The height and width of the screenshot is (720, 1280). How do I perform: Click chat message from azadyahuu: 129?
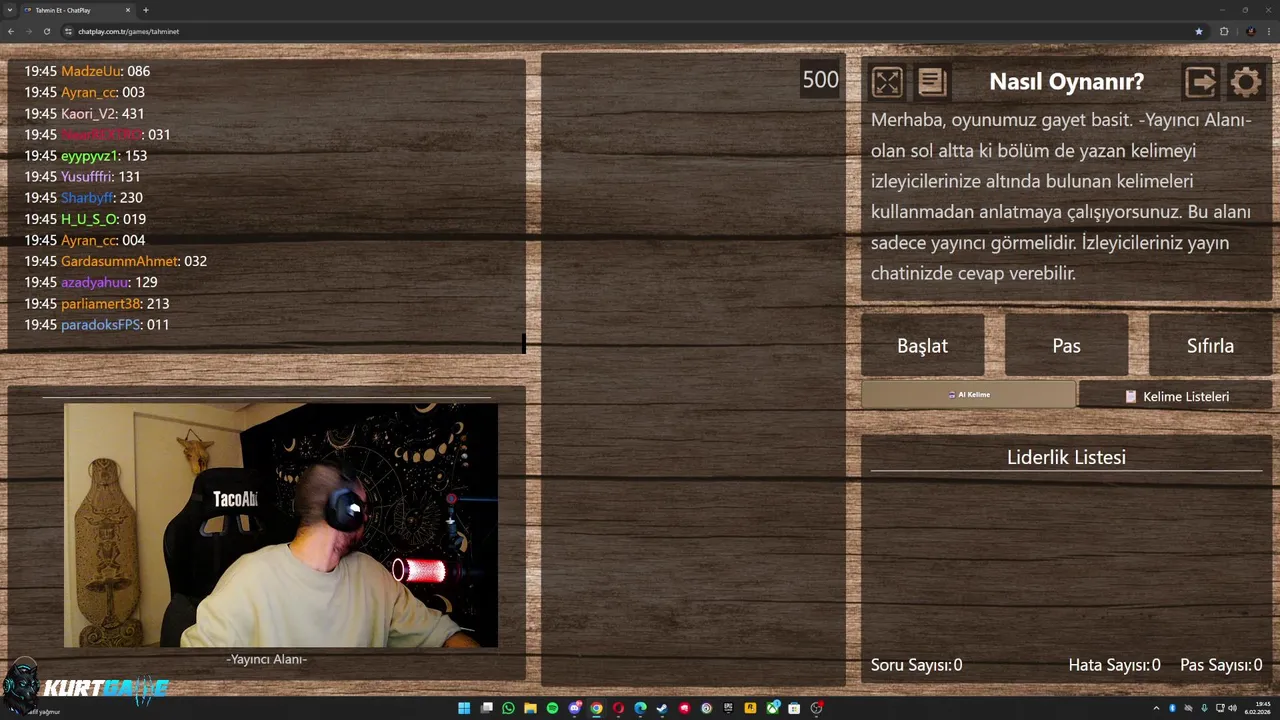click(91, 282)
